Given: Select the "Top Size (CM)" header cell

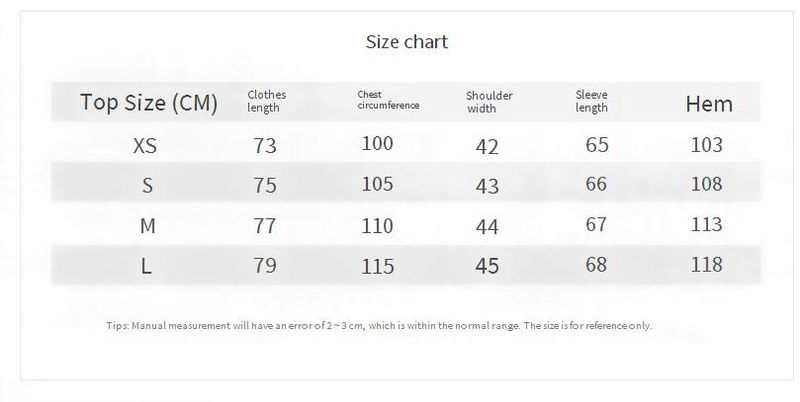Looking at the screenshot, I should click(x=148, y=102).
